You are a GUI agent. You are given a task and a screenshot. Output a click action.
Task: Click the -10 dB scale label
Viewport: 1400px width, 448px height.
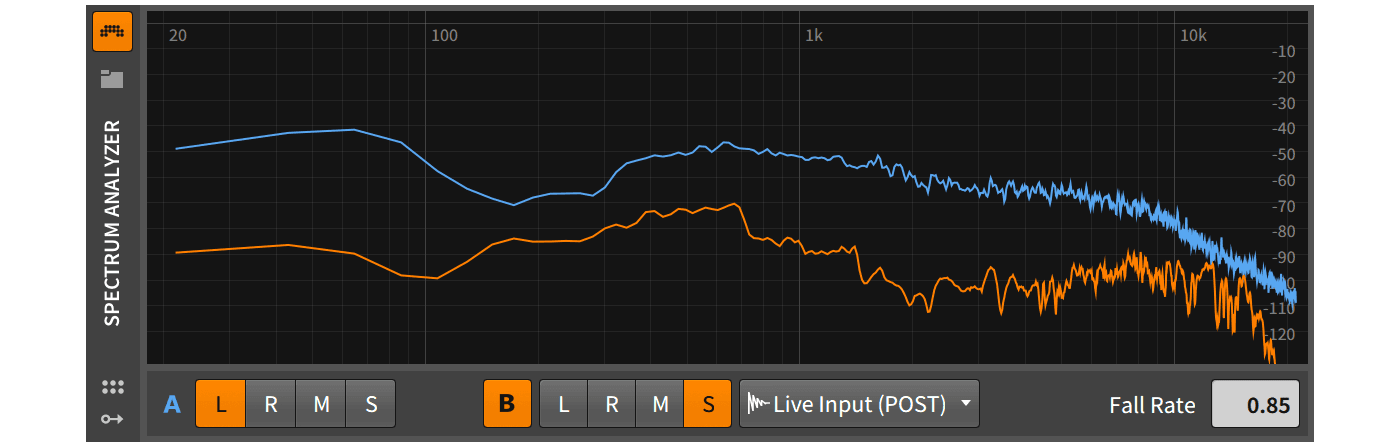(x=1283, y=51)
